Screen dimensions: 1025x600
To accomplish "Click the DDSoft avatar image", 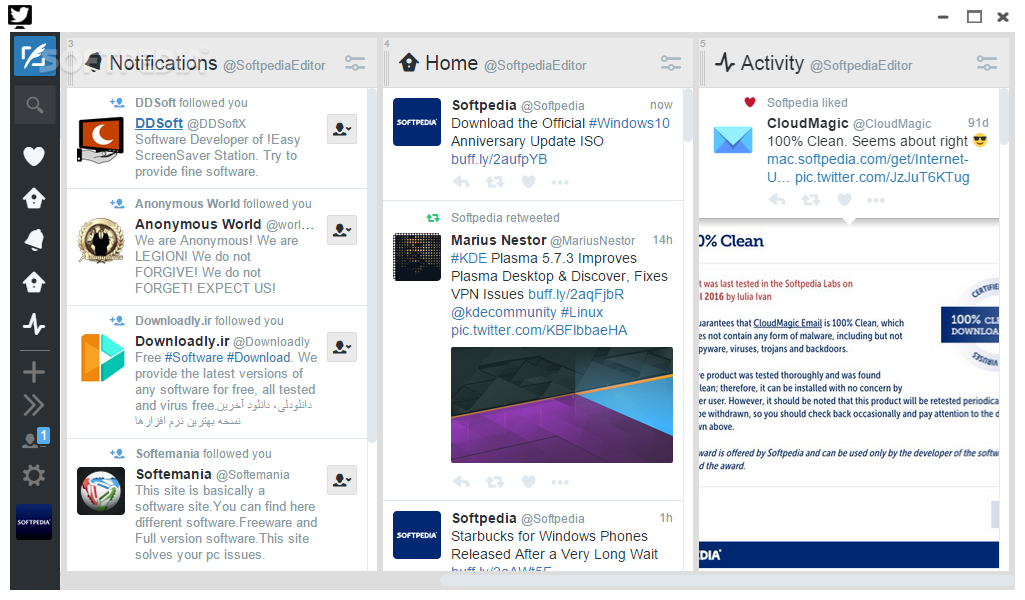I will pyautogui.click(x=101, y=141).
